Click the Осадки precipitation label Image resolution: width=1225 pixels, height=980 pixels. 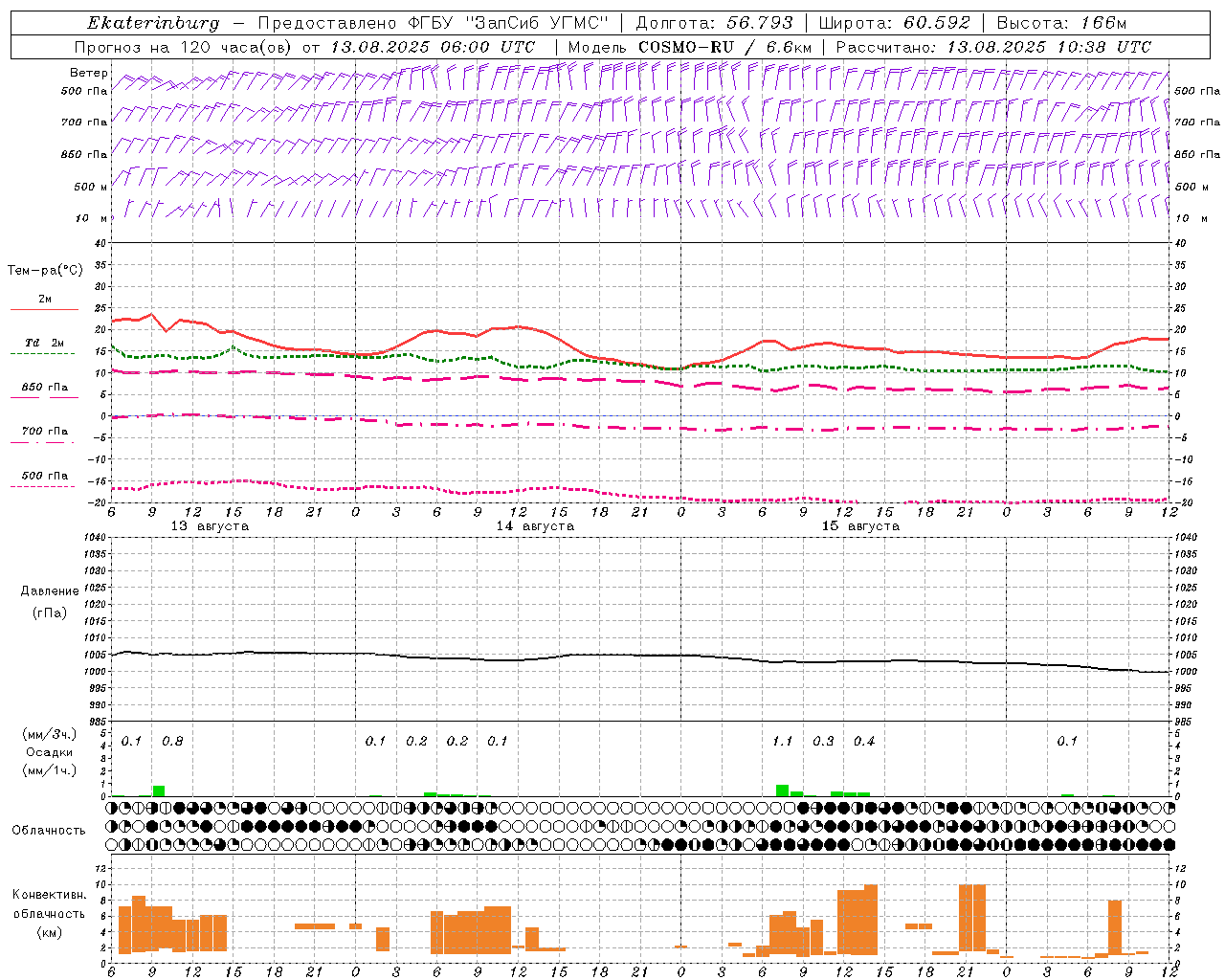click(x=49, y=752)
